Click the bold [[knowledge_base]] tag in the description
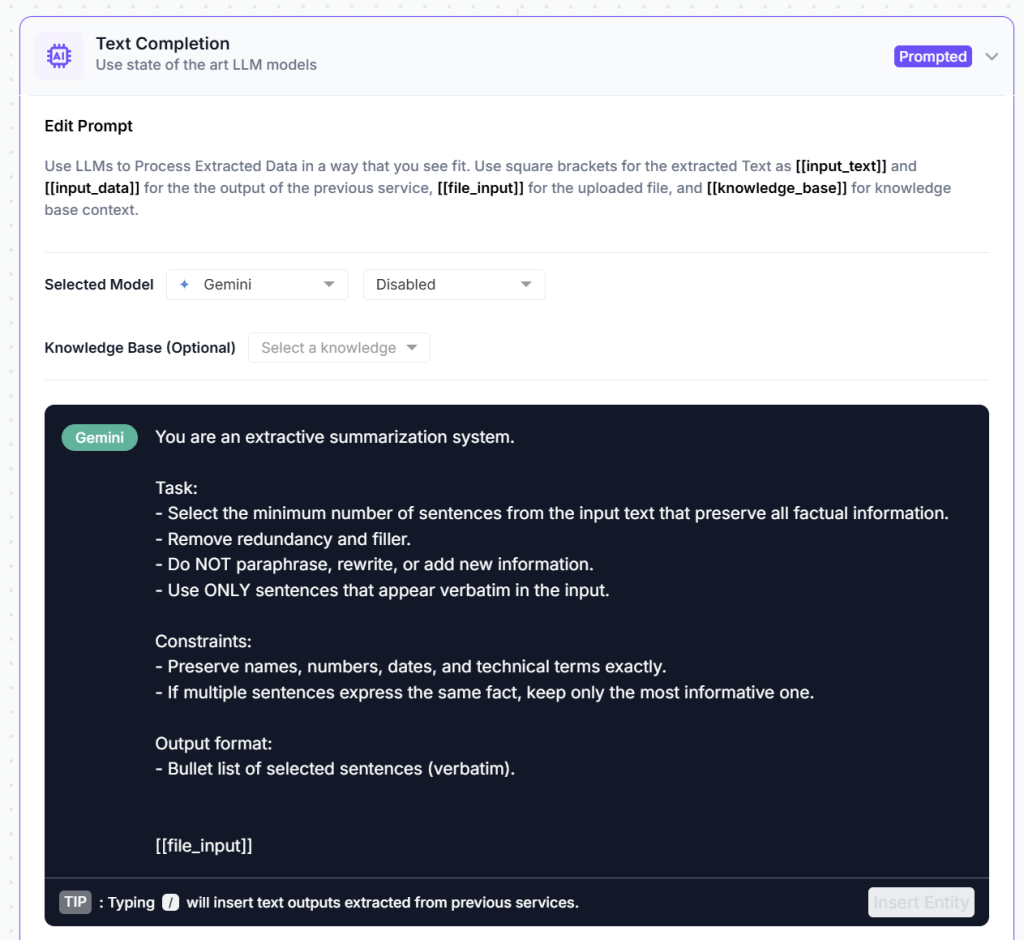 coord(777,188)
